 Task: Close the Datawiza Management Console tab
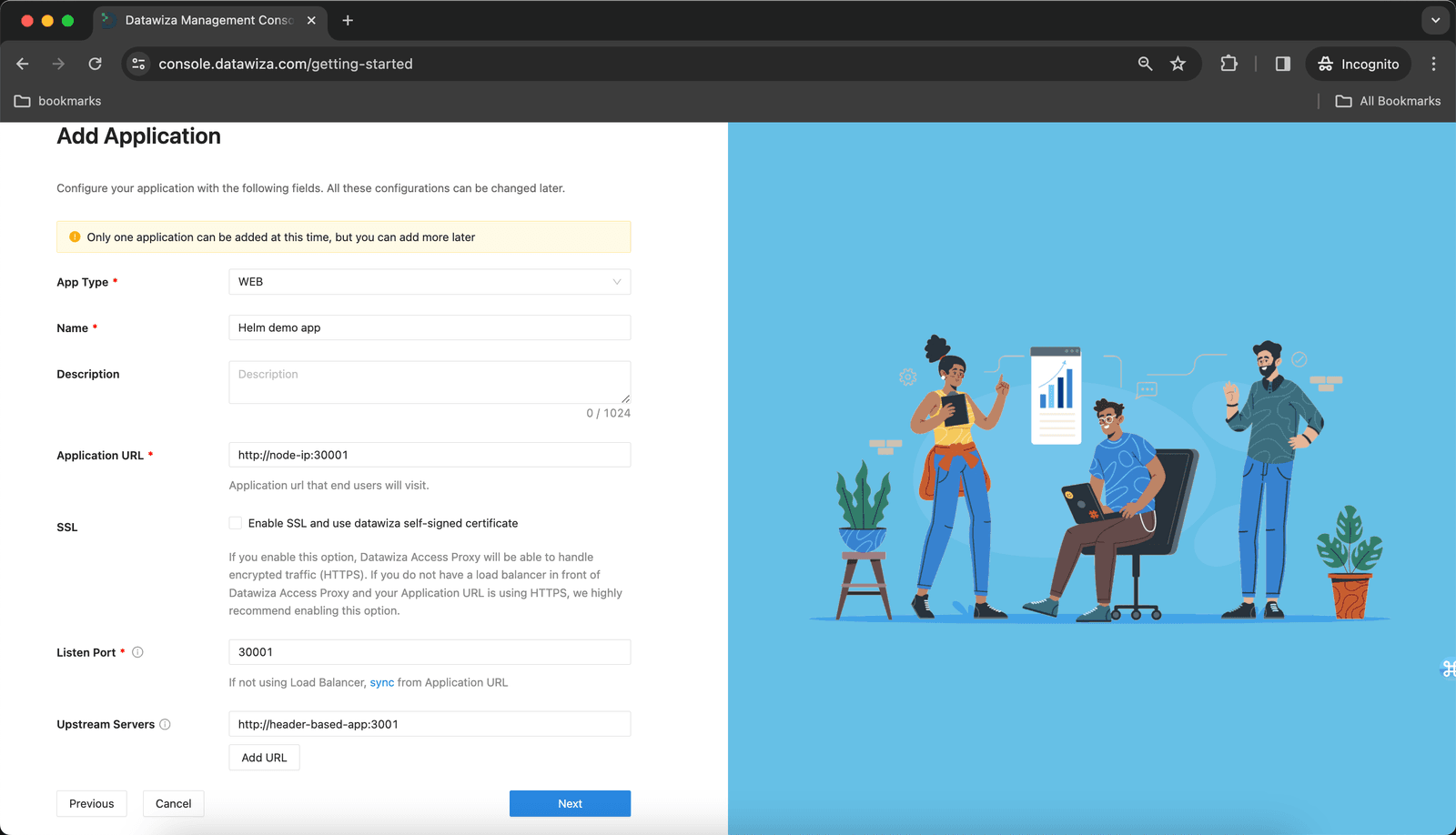pyautogui.click(x=311, y=20)
